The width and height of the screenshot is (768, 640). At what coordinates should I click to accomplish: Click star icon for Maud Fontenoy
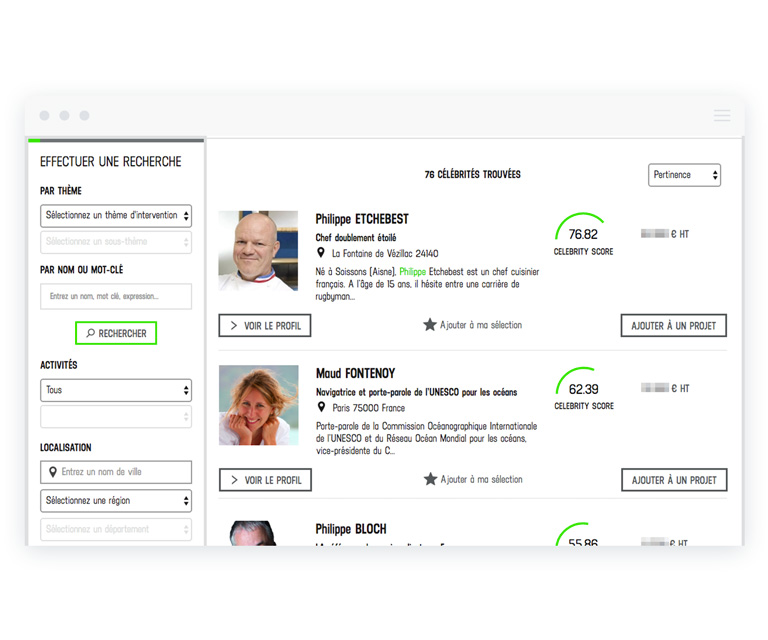pyautogui.click(x=430, y=480)
